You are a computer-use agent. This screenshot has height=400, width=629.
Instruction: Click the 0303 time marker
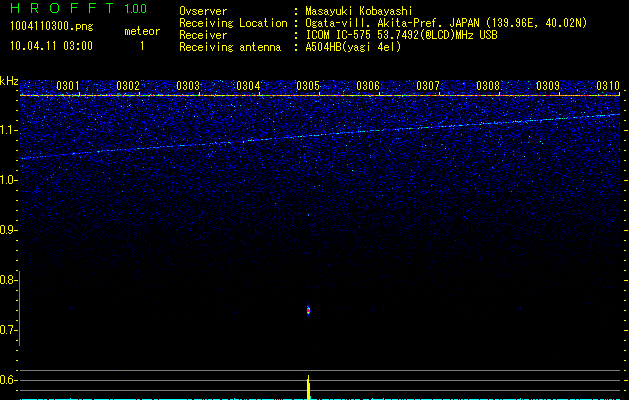coord(188,86)
